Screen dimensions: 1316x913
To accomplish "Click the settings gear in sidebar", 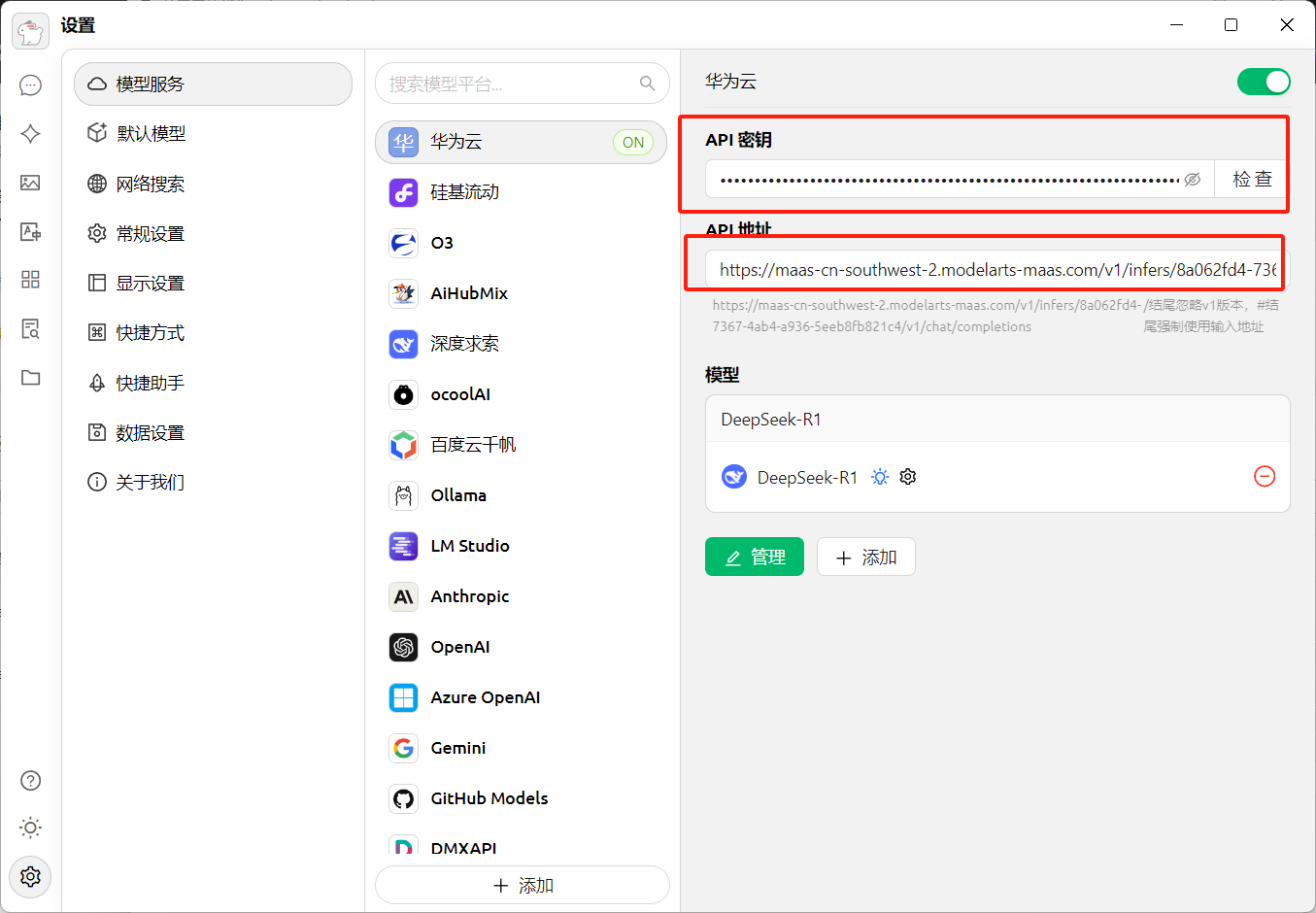I will (x=30, y=876).
